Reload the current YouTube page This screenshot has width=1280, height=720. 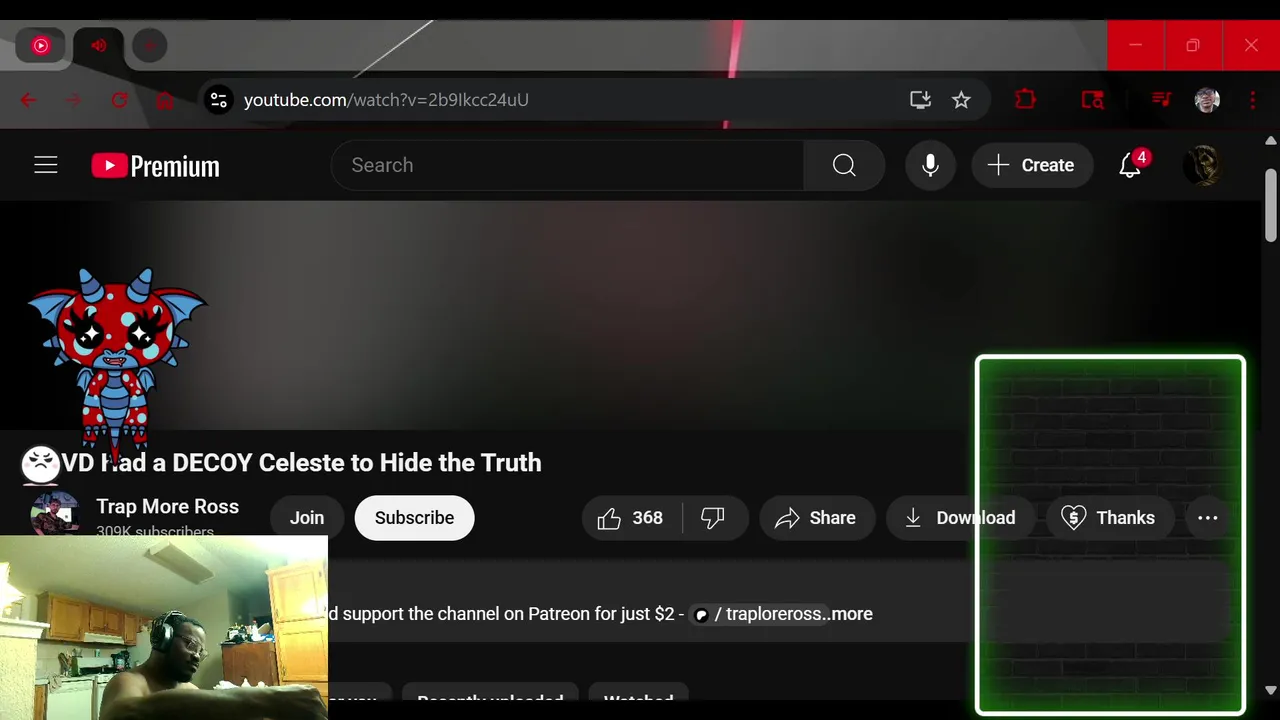(119, 100)
